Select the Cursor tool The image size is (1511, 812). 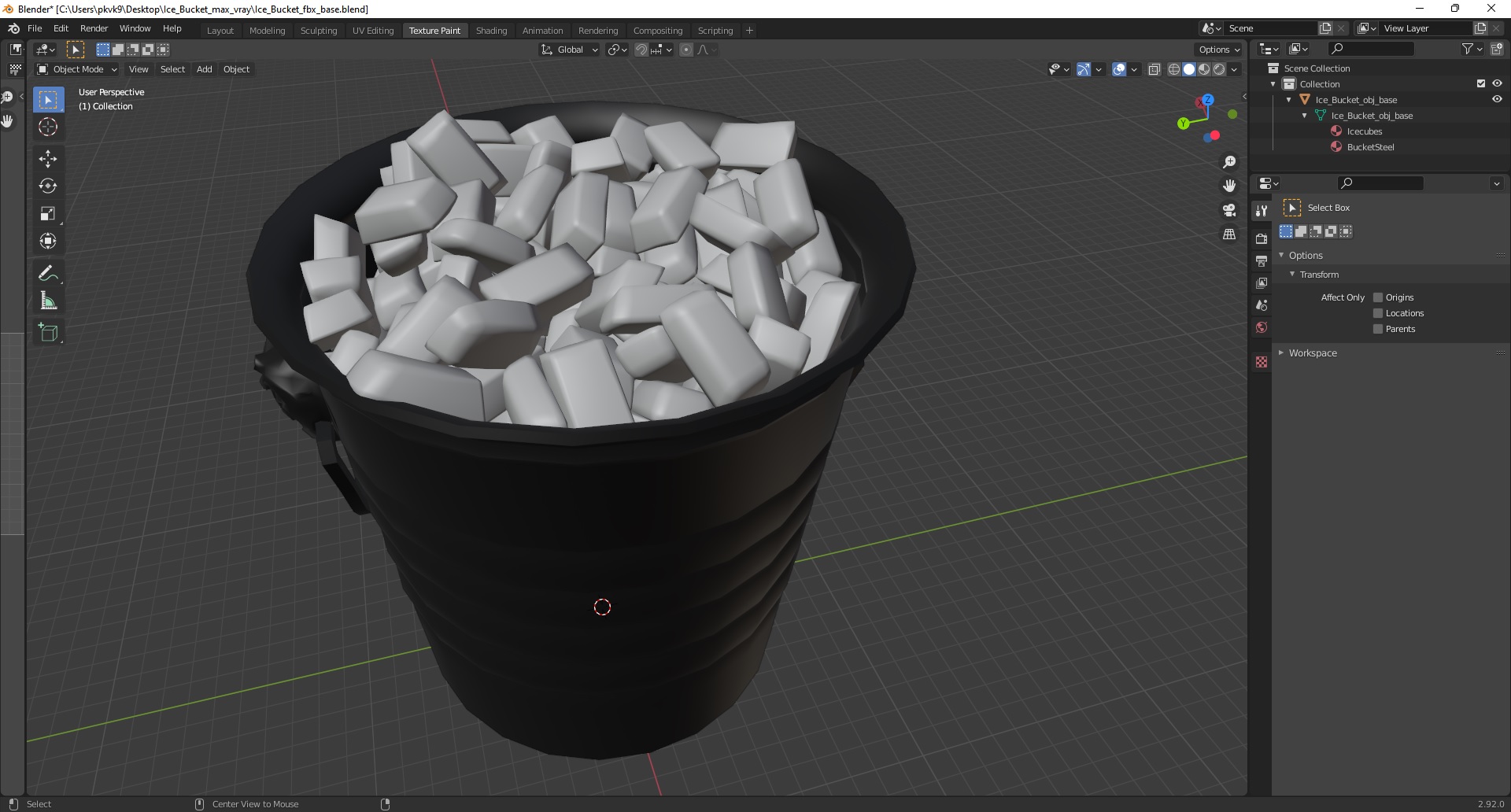coord(48,127)
